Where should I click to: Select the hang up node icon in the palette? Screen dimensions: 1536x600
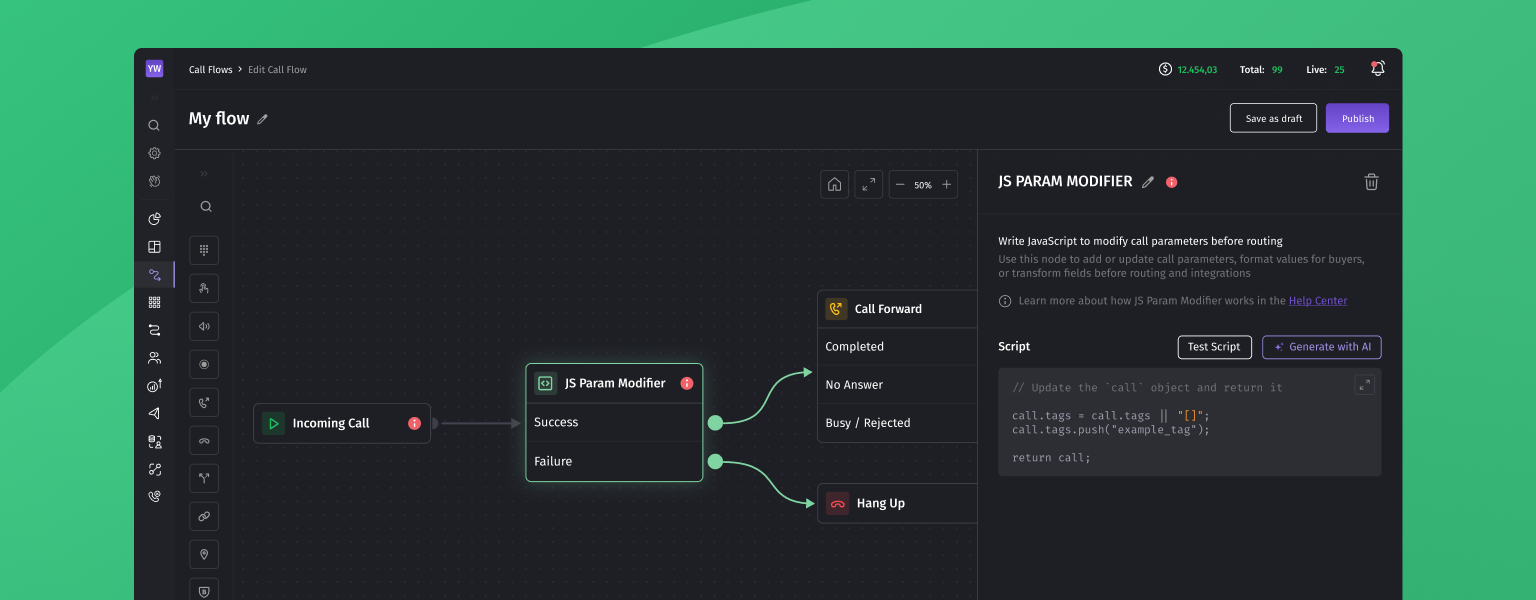click(x=204, y=441)
